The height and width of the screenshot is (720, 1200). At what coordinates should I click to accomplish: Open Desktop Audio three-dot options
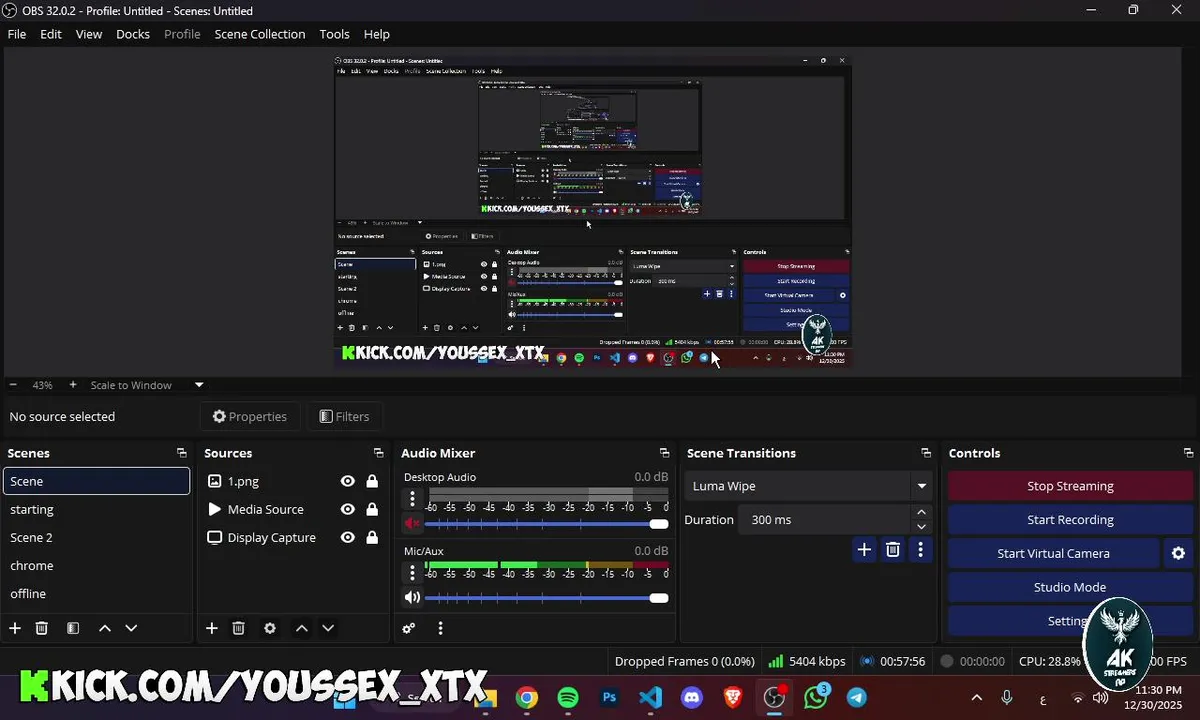pos(412,498)
